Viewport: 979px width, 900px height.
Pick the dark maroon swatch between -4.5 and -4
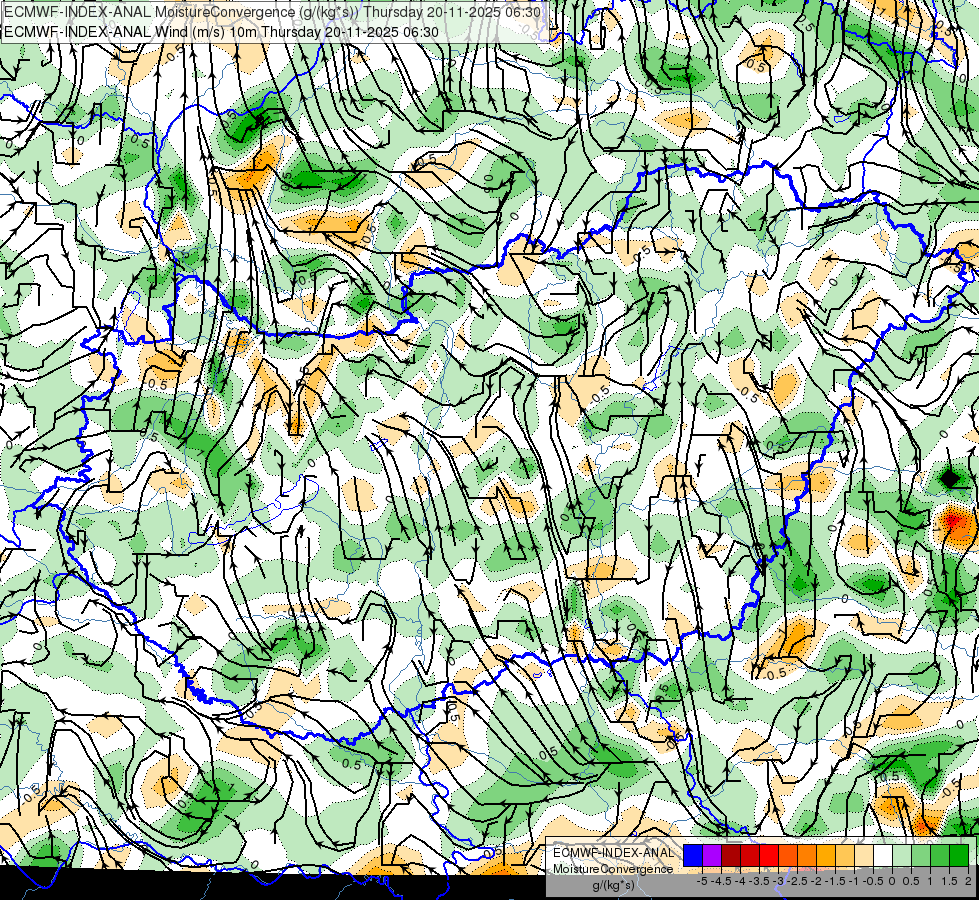click(x=731, y=856)
